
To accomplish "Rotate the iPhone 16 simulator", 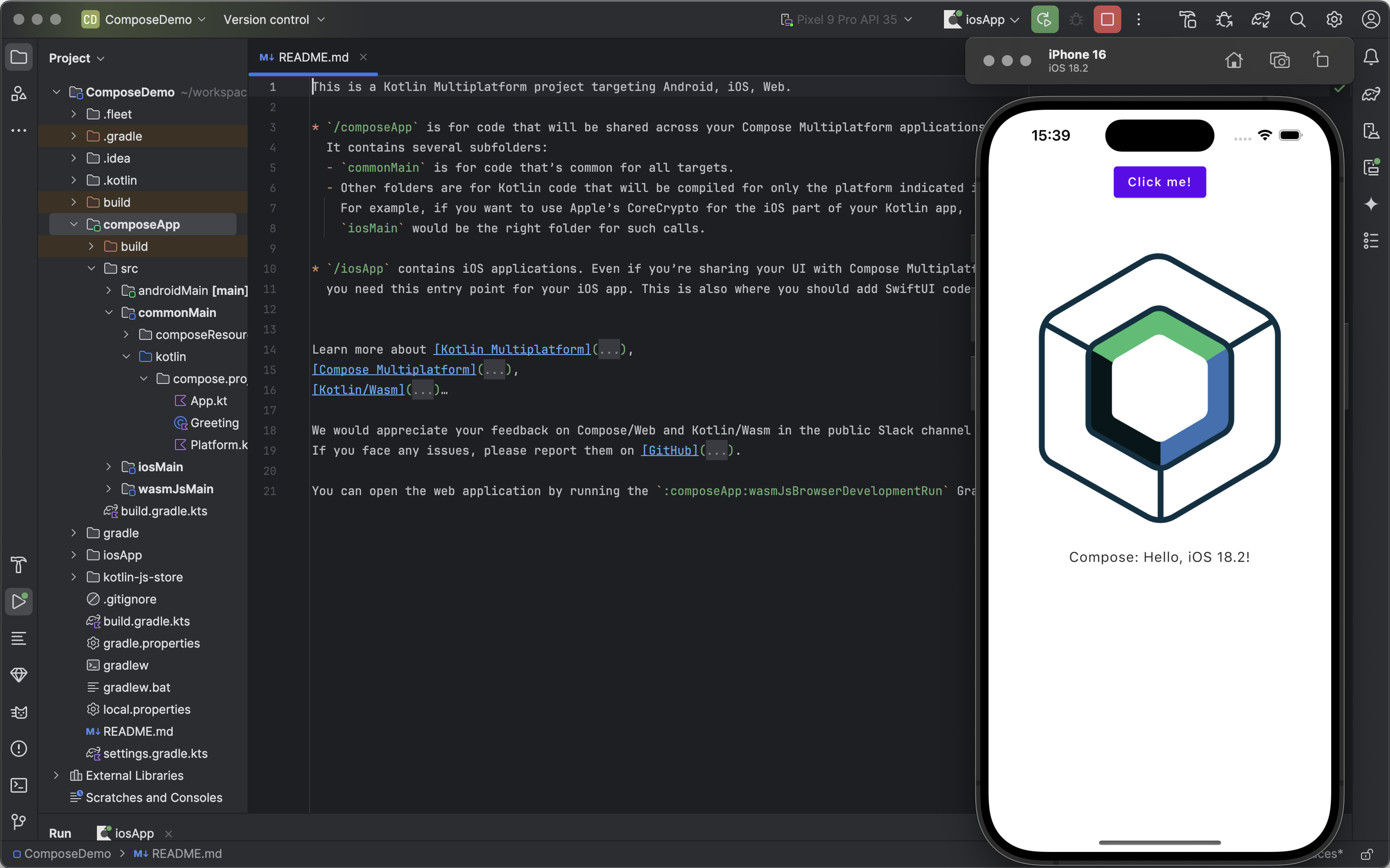I will point(1322,60).
